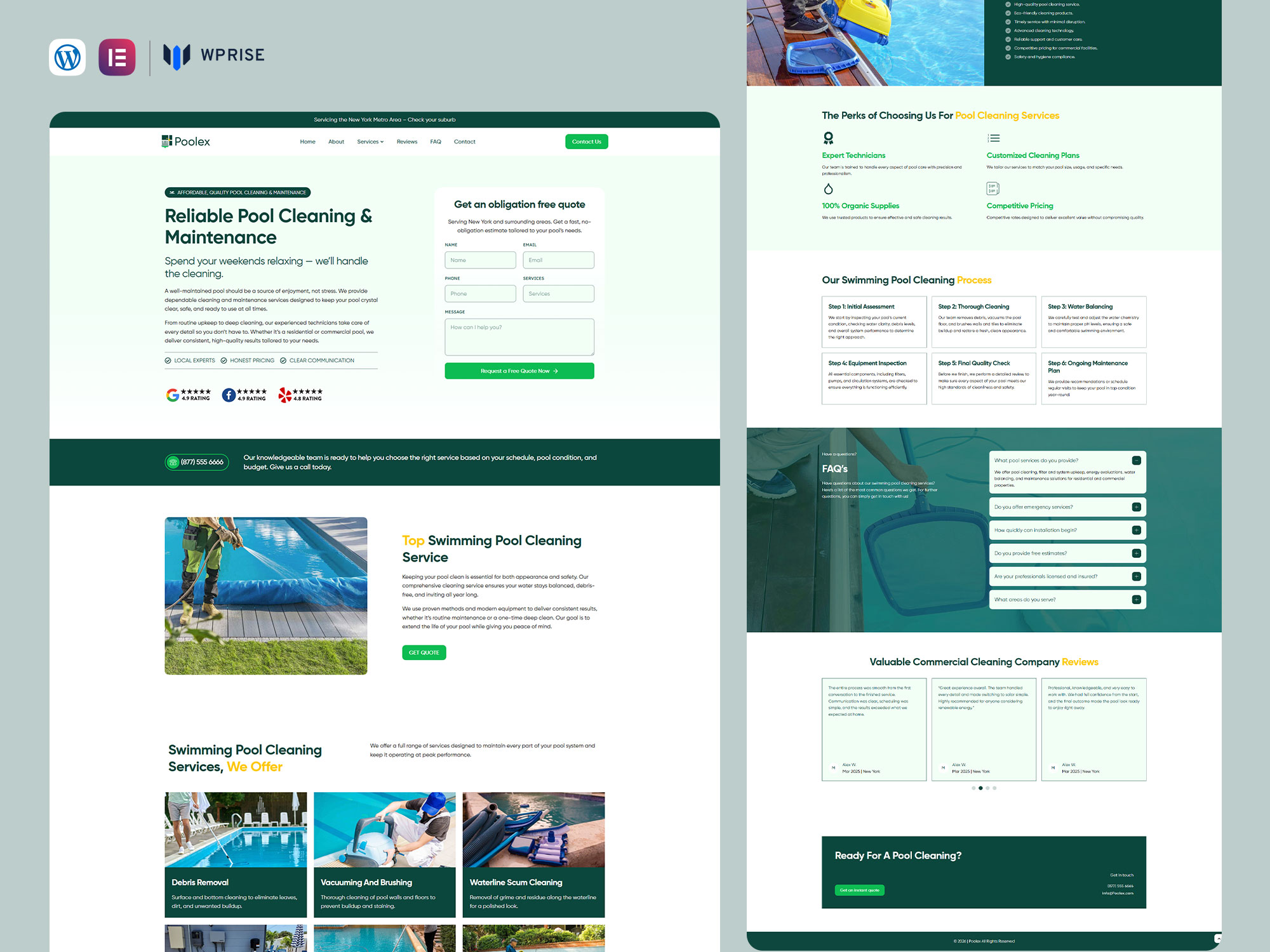1270x952 pixels.
Task: Click the Poolex site logo
Action: [x=186, y=142]
